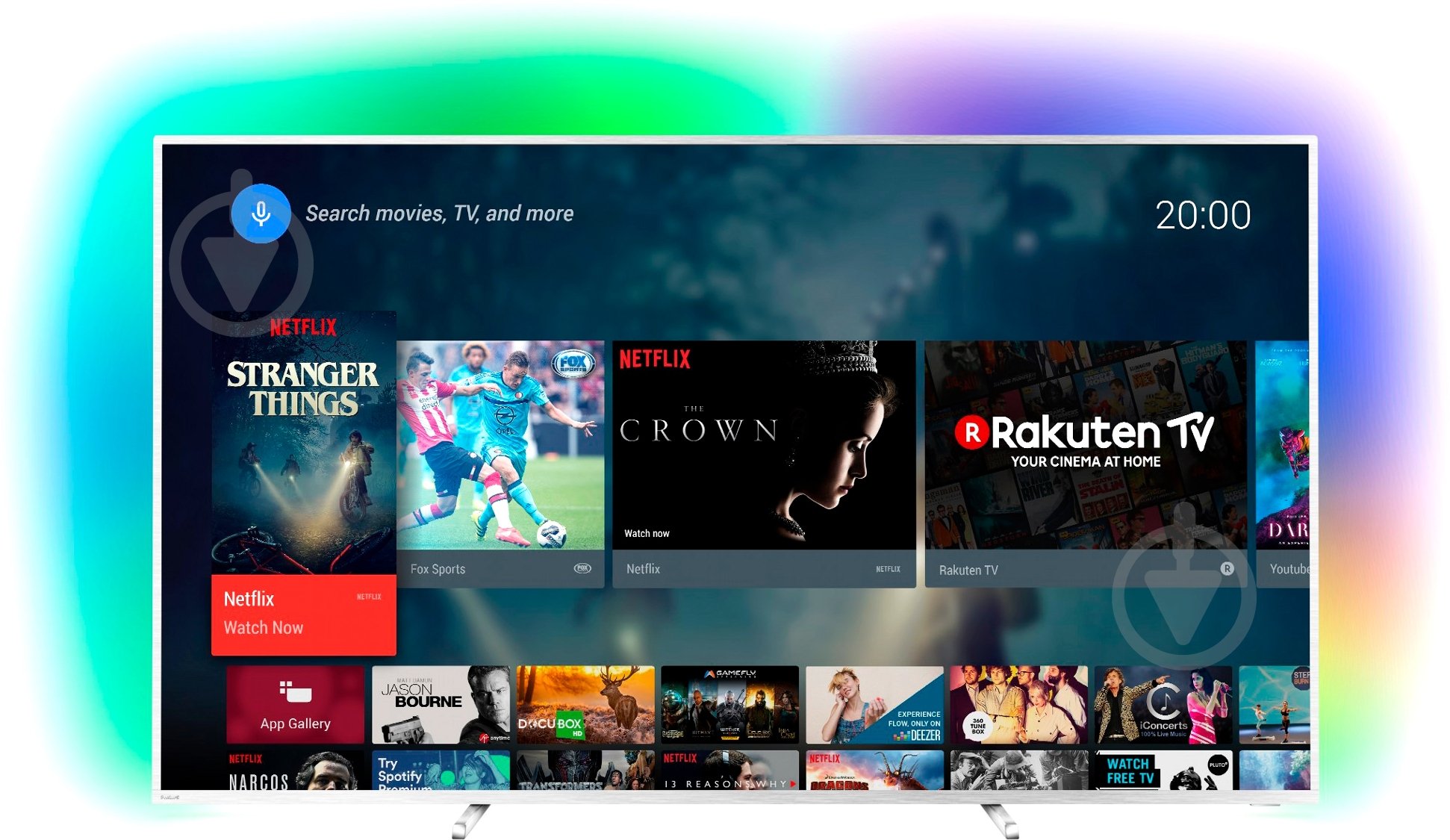The width and height of the screenshot is (1450, 840).
Task: Select the partially visible Youtube card
Action: [1282, 463]
